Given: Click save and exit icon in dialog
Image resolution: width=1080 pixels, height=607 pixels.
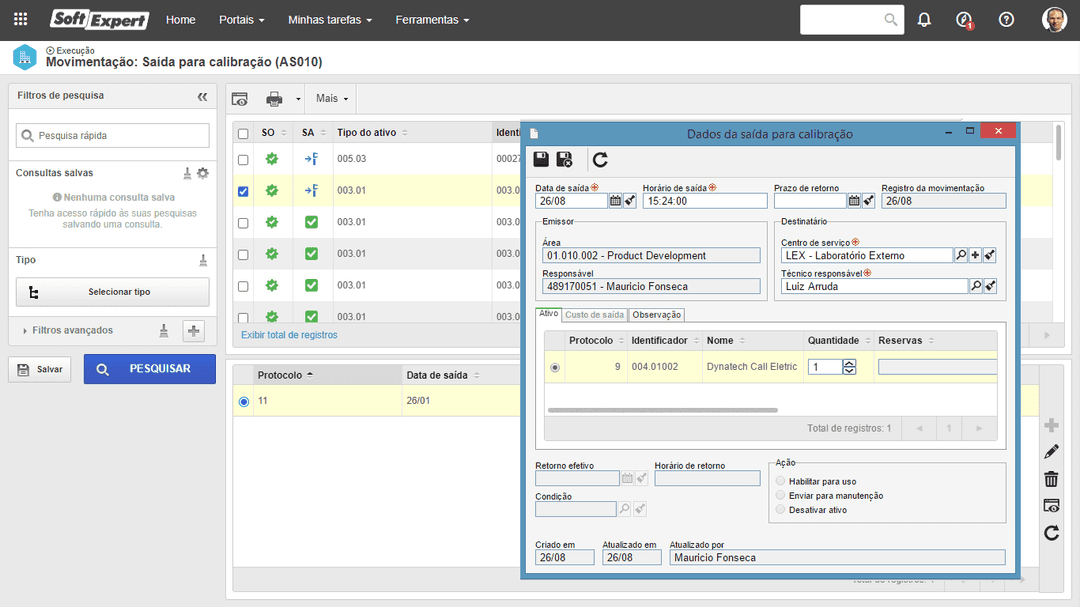Looking at the screenshot, I should point(564,159).
